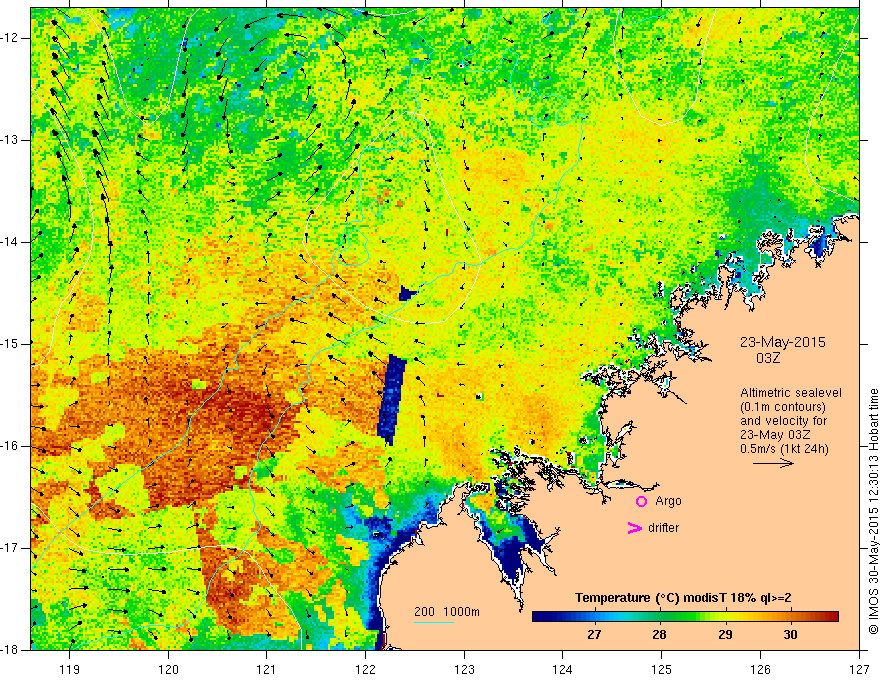Click the "and velocity for" text line

[x=783, y=421]
